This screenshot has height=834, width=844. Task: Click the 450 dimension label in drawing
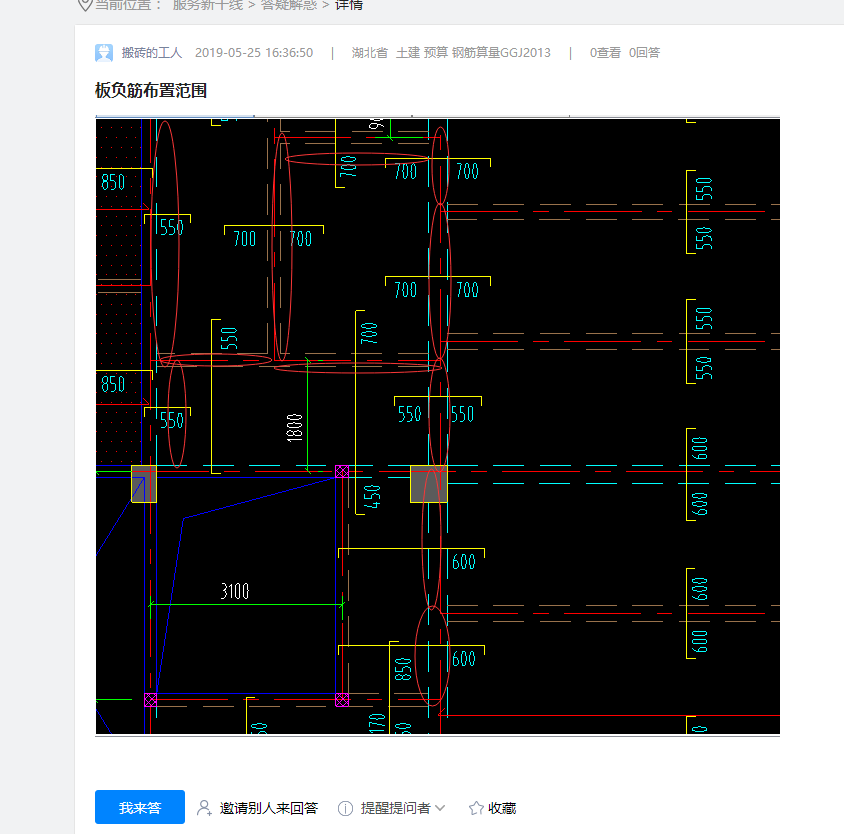372,496
